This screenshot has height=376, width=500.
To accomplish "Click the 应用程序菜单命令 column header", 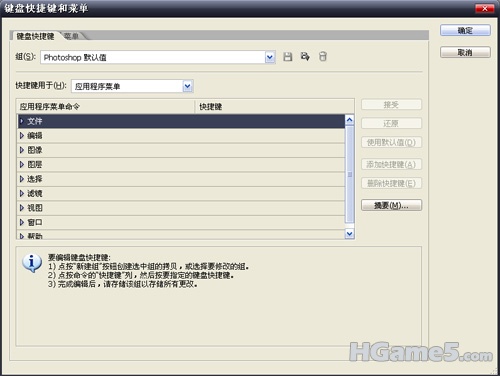I will 105,107.
